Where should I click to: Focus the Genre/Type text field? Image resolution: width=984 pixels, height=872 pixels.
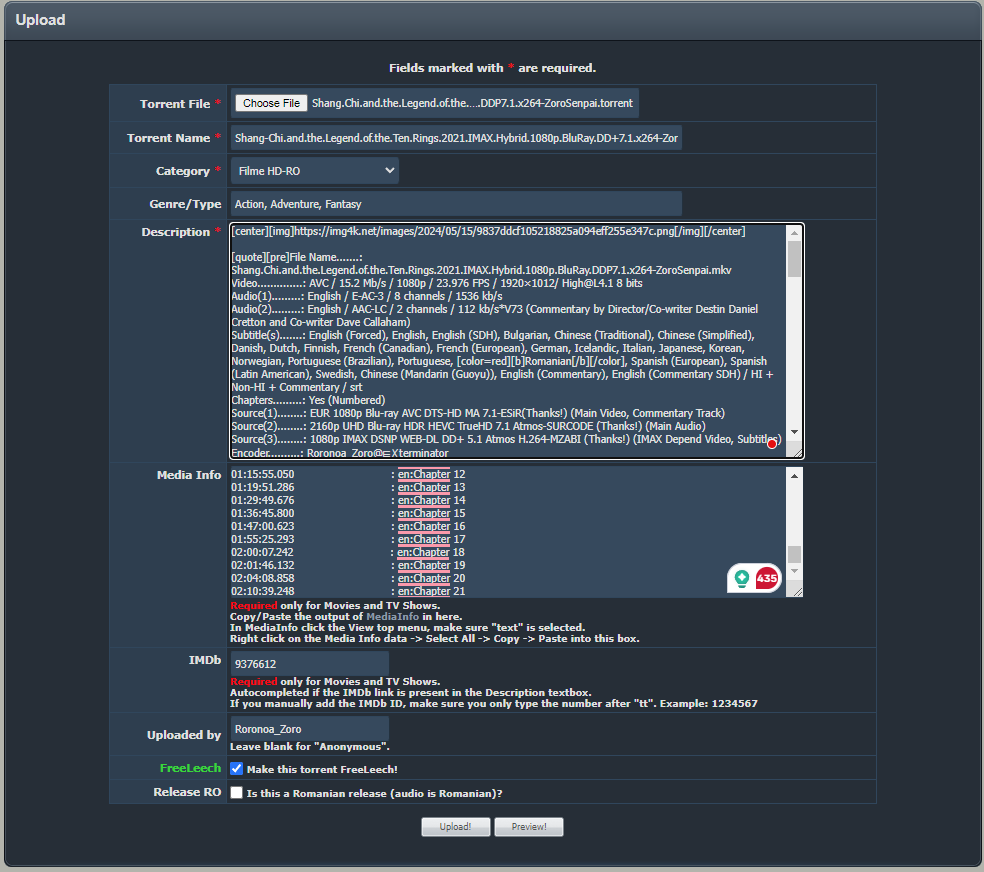(x=456, y=204)
